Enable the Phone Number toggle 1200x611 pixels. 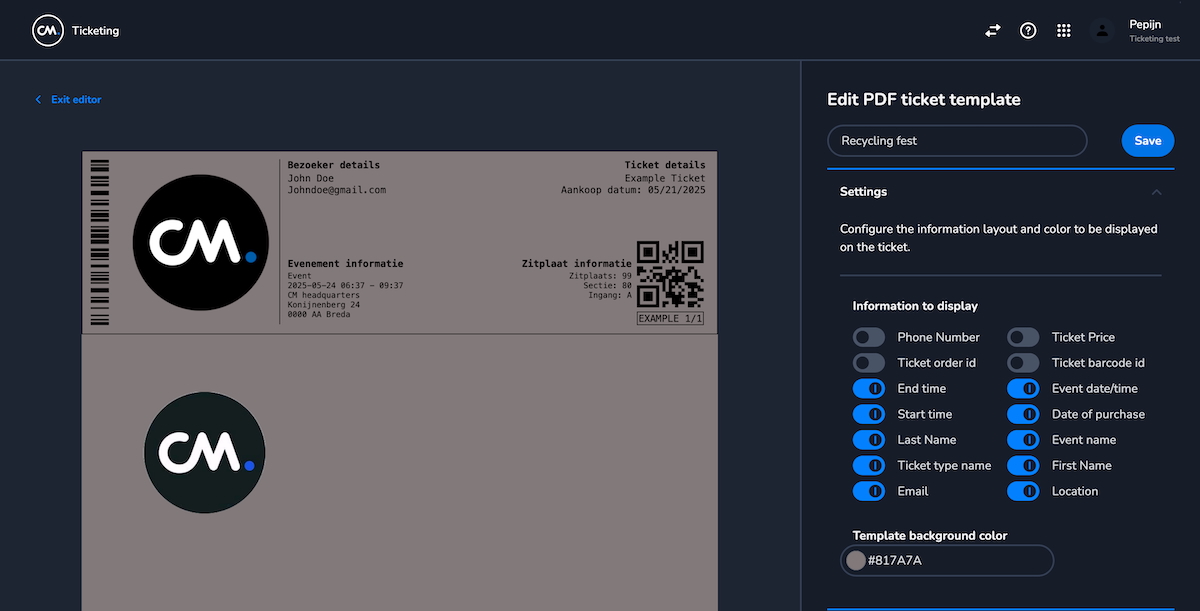(869, 337)
